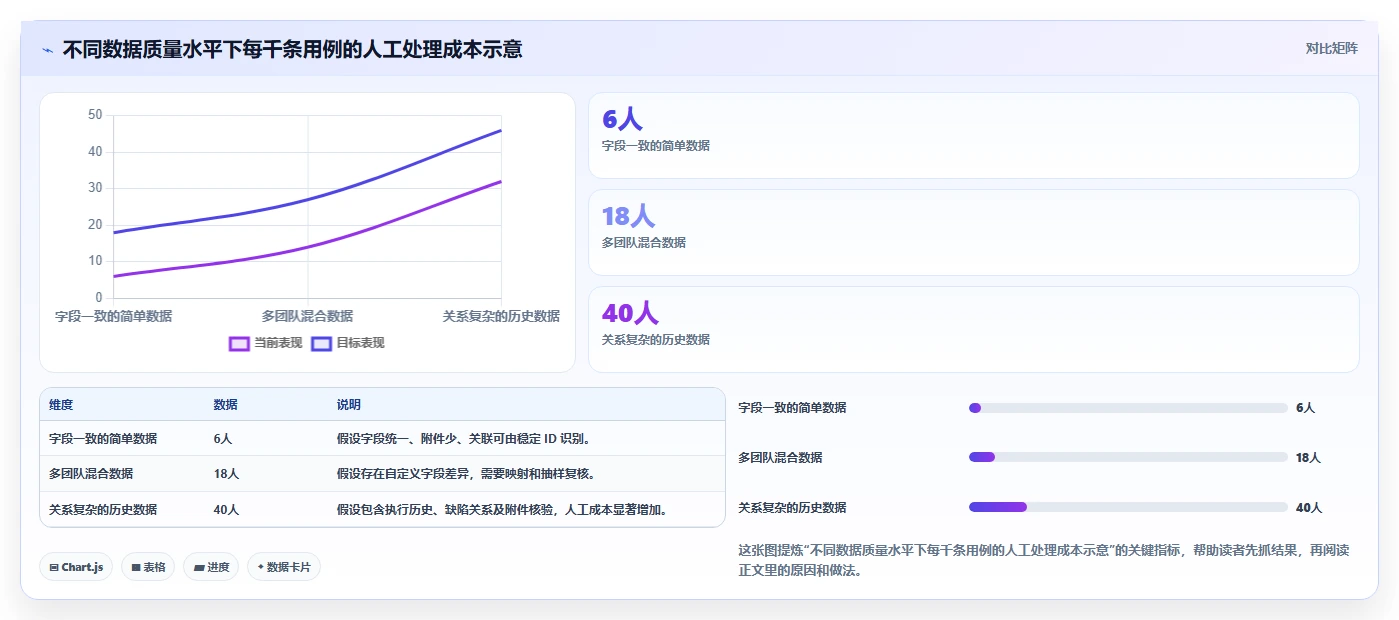Click the 数据 column header
Screen dimensions: 1399x620
click(x=225, y=405)
